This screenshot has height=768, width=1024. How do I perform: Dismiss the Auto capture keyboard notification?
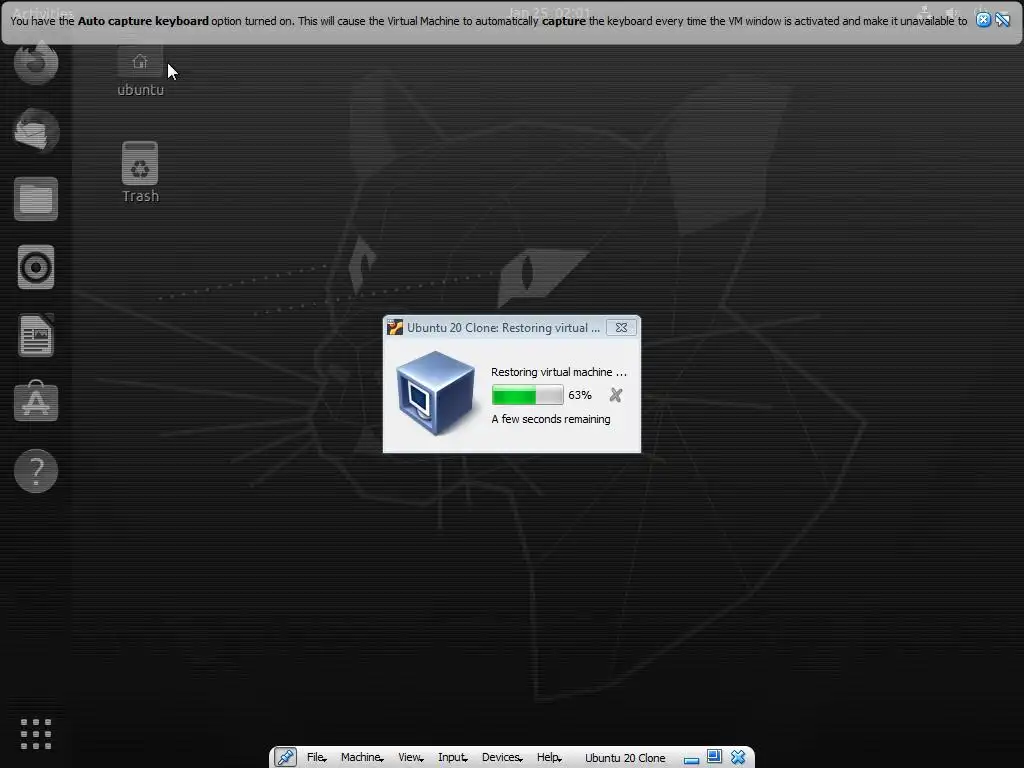tap(983, 20)
